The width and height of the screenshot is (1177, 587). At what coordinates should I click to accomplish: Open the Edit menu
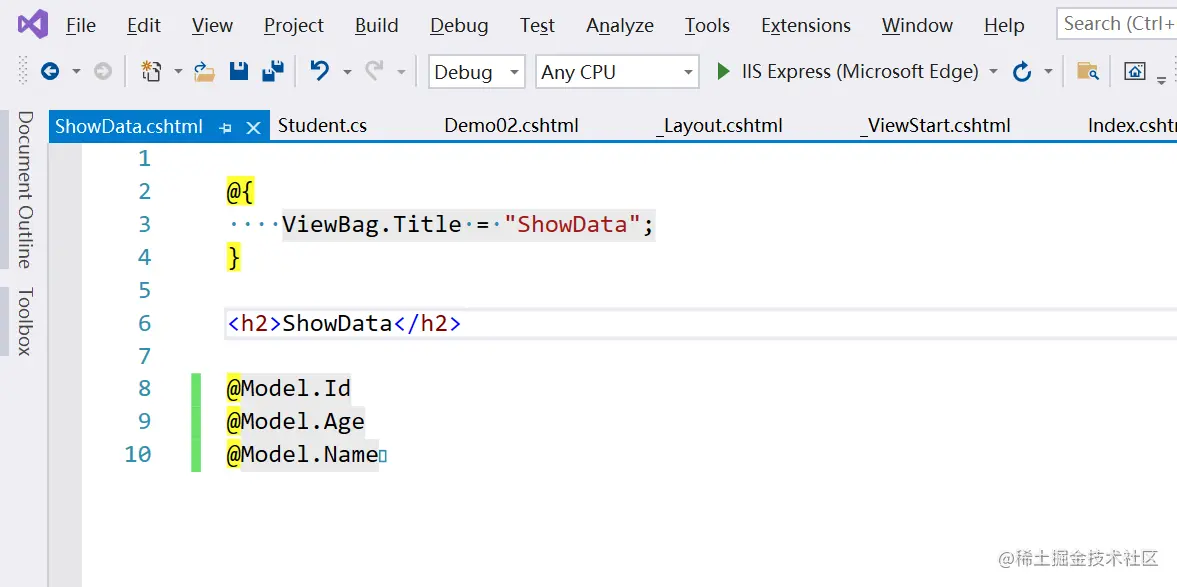pos(143,26)
